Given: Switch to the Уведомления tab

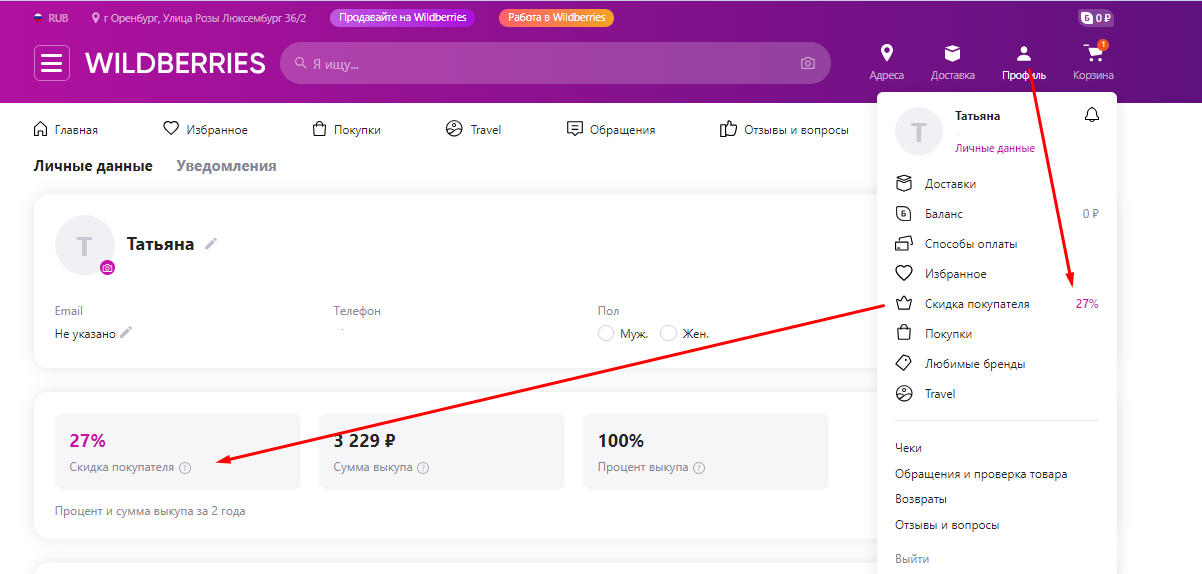Looking at the screenshot, I should [x=226, y=166].
